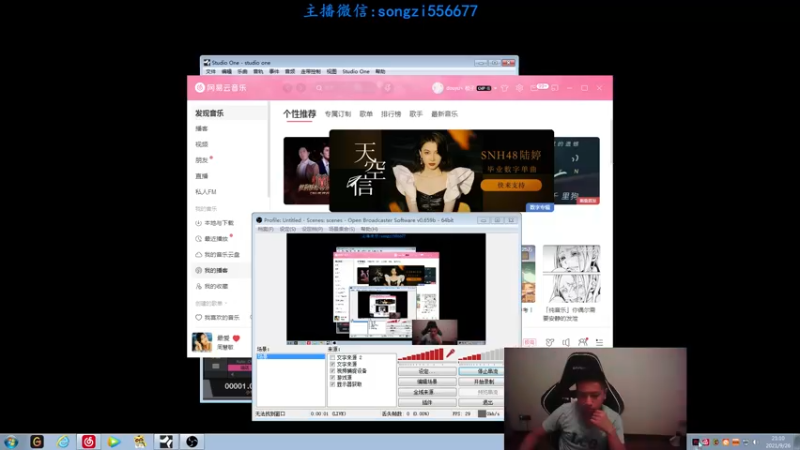Toggle the 视频捕捉设备 source checkbox in OBS
Image resolution: width=800 pixels, height=450 pixels.
tap(333, 371)
